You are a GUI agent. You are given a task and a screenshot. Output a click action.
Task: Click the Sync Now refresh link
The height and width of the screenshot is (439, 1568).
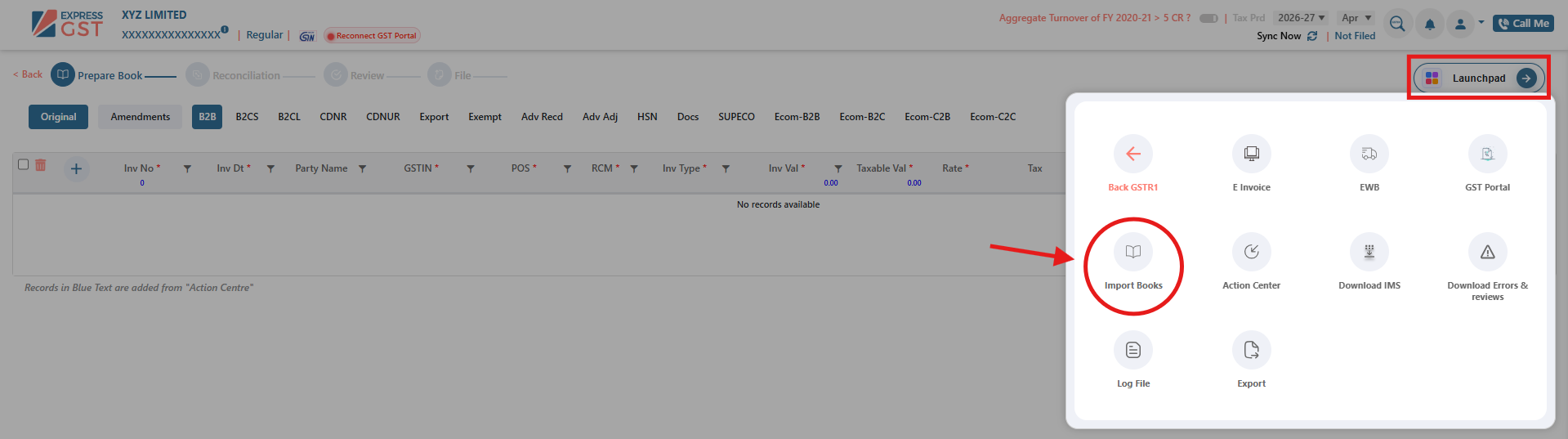point(1286,36)
